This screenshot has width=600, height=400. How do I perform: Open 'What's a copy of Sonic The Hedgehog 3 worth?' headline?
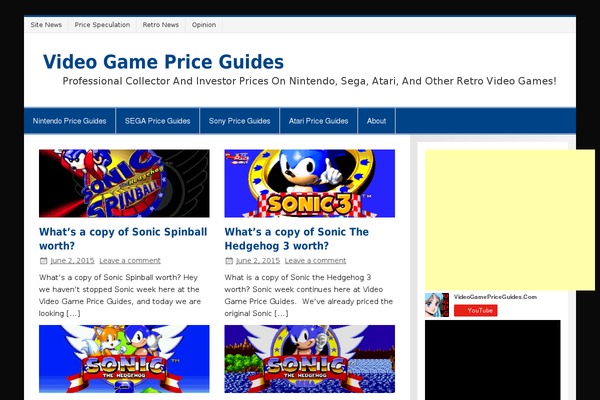coord(297,239)
